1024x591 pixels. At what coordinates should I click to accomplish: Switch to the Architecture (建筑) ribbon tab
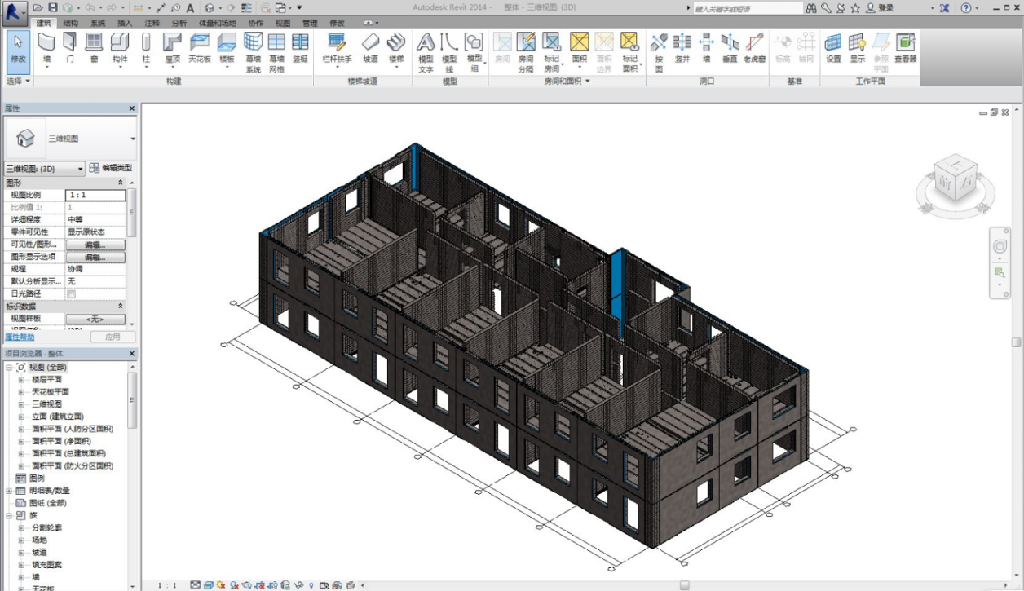(44, 23)
